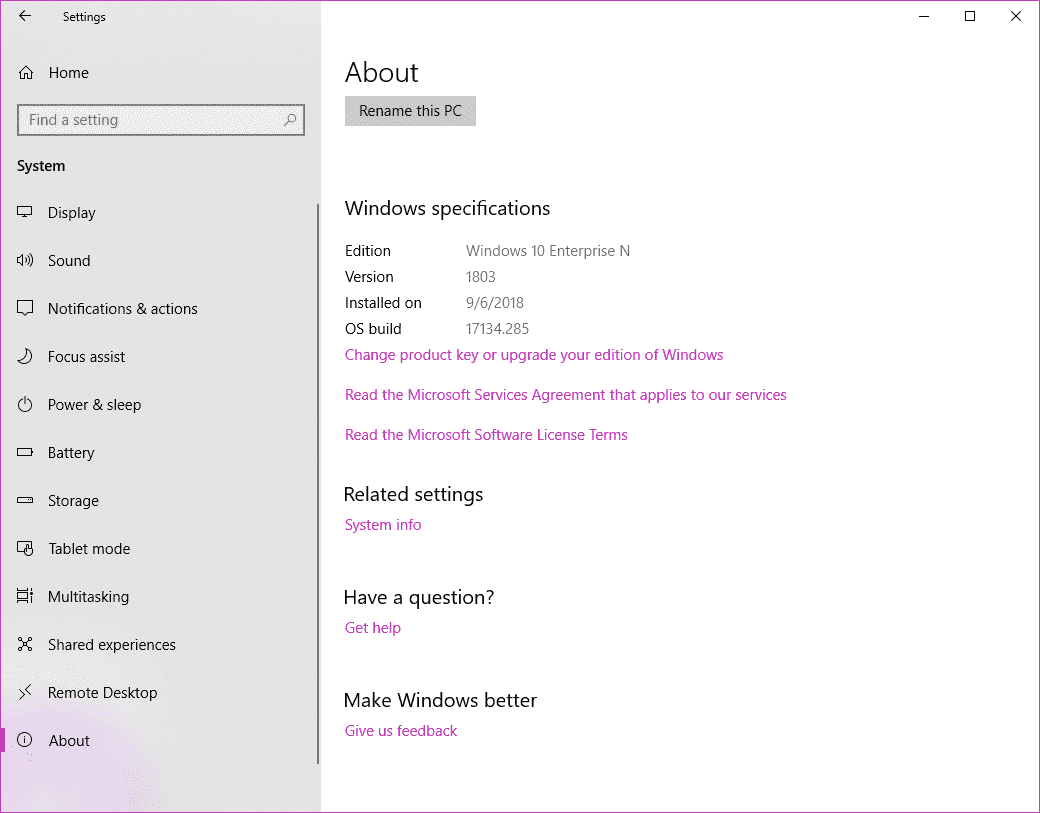This screenshot has height=813, width=1040.
Task: Select Focus assist in sidebar
Action: (86, 357)
